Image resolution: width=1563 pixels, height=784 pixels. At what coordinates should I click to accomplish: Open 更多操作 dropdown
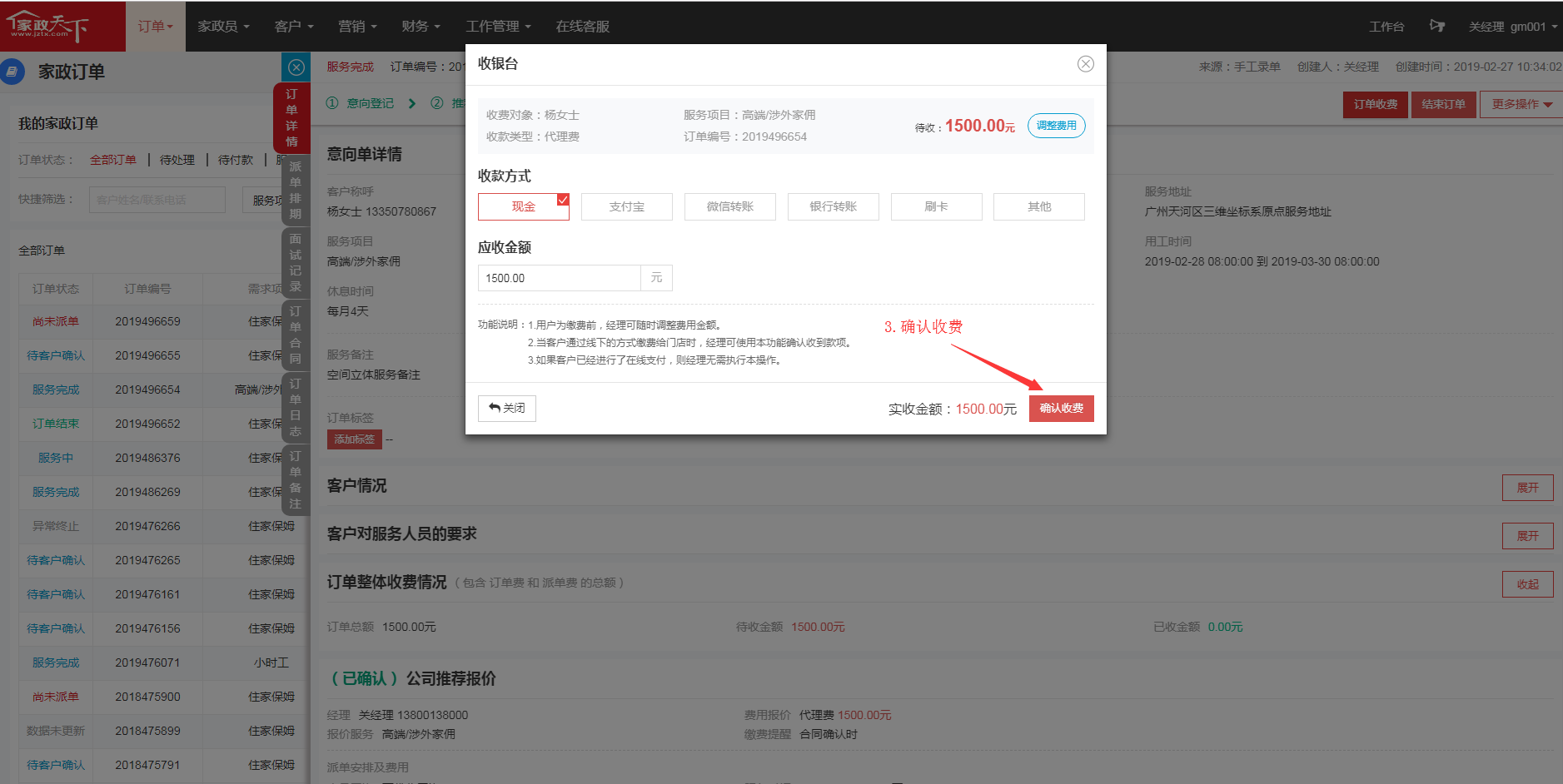click(x=1521, y=105)
